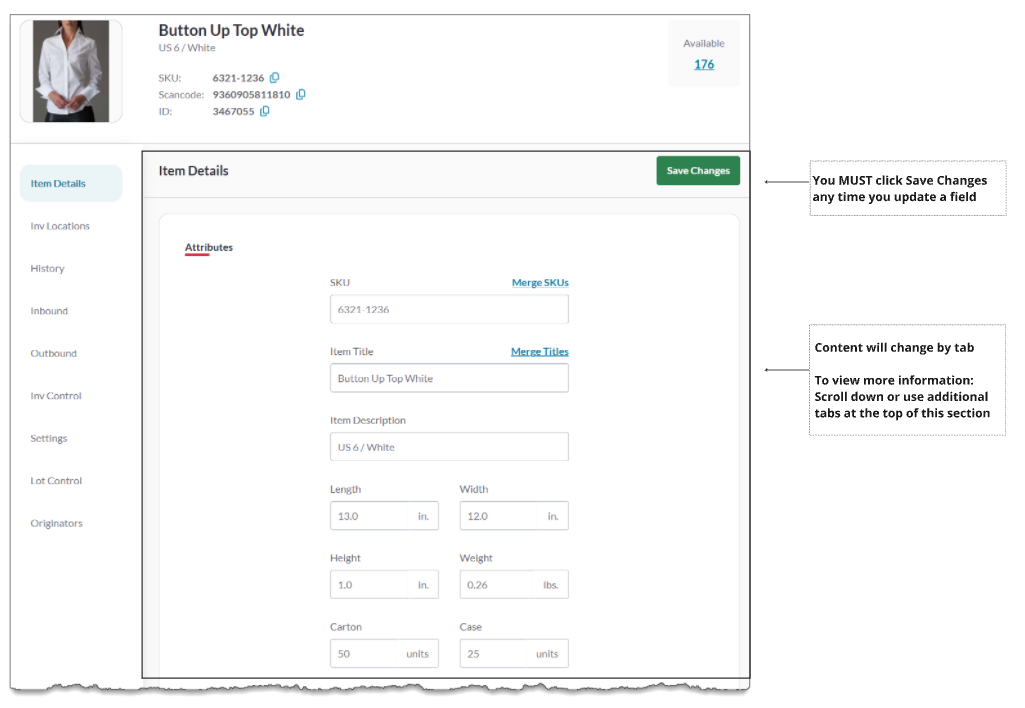Viewport: 1025px width, 708px height.
Task: Focus the Item Description input field
Action: pyautogui.click(x=448, y=447)
